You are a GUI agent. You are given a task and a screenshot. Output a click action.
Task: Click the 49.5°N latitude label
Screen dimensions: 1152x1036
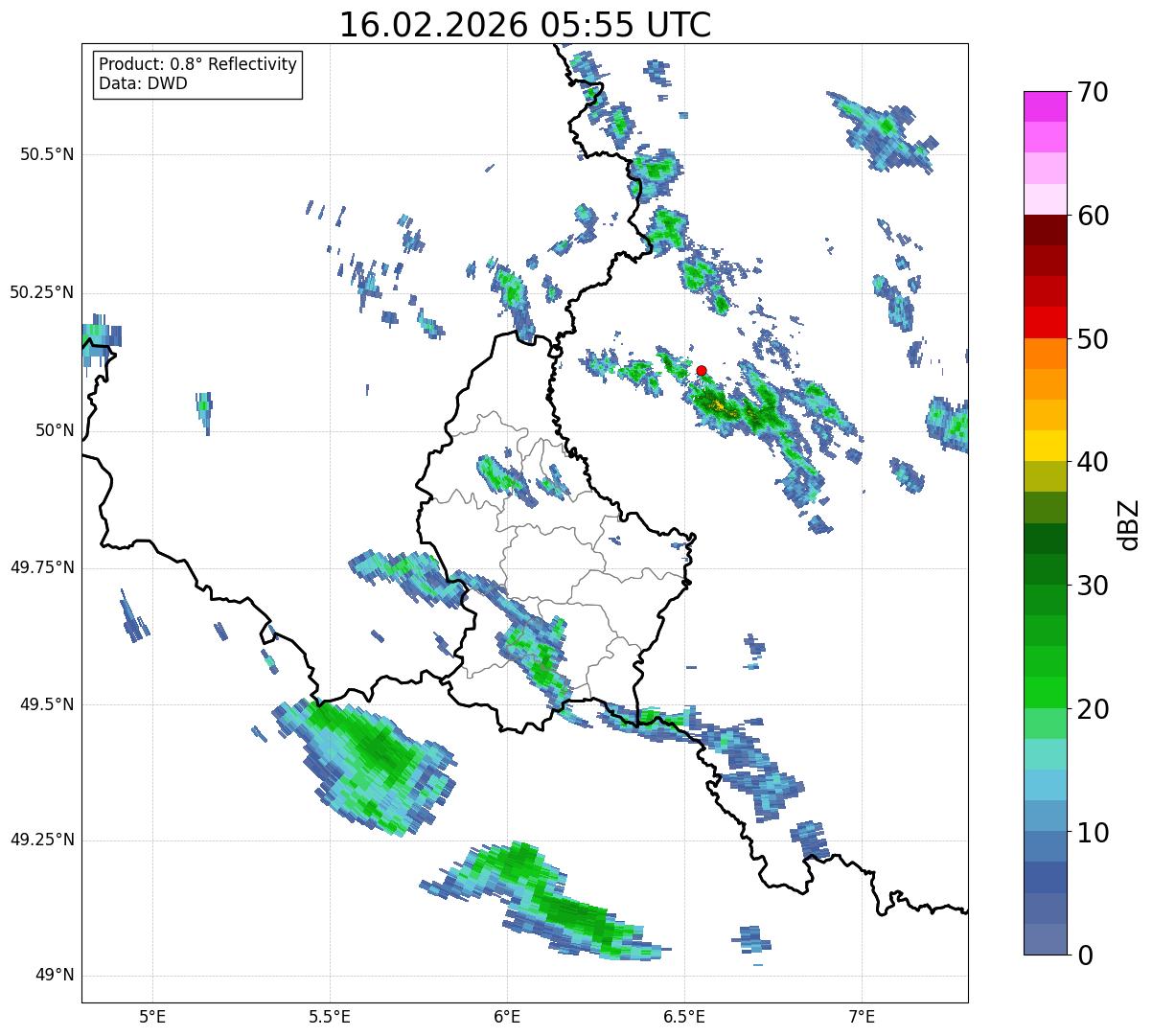tap(47, 704)
